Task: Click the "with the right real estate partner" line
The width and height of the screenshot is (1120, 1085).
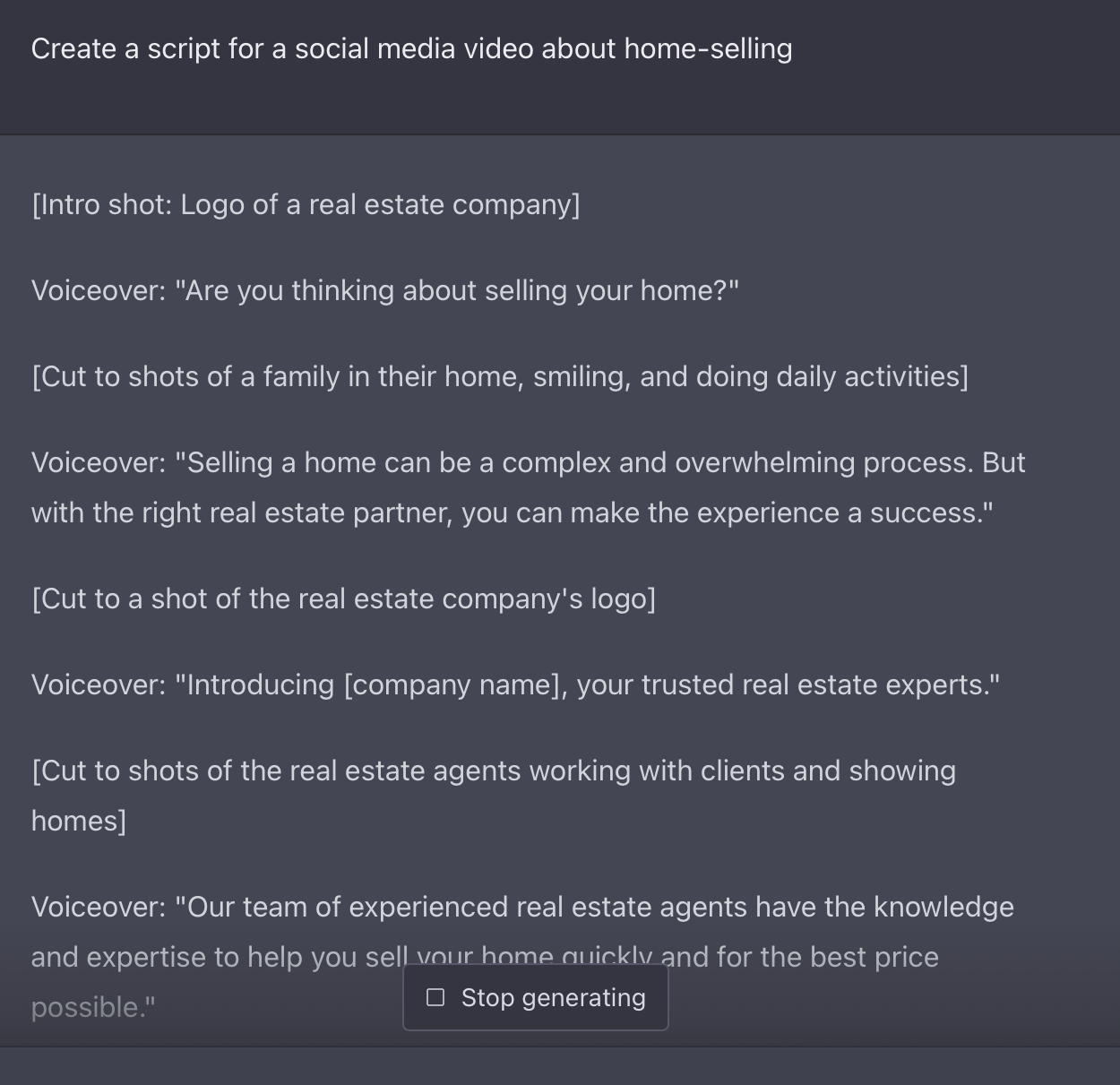Action: click(513, 512)
